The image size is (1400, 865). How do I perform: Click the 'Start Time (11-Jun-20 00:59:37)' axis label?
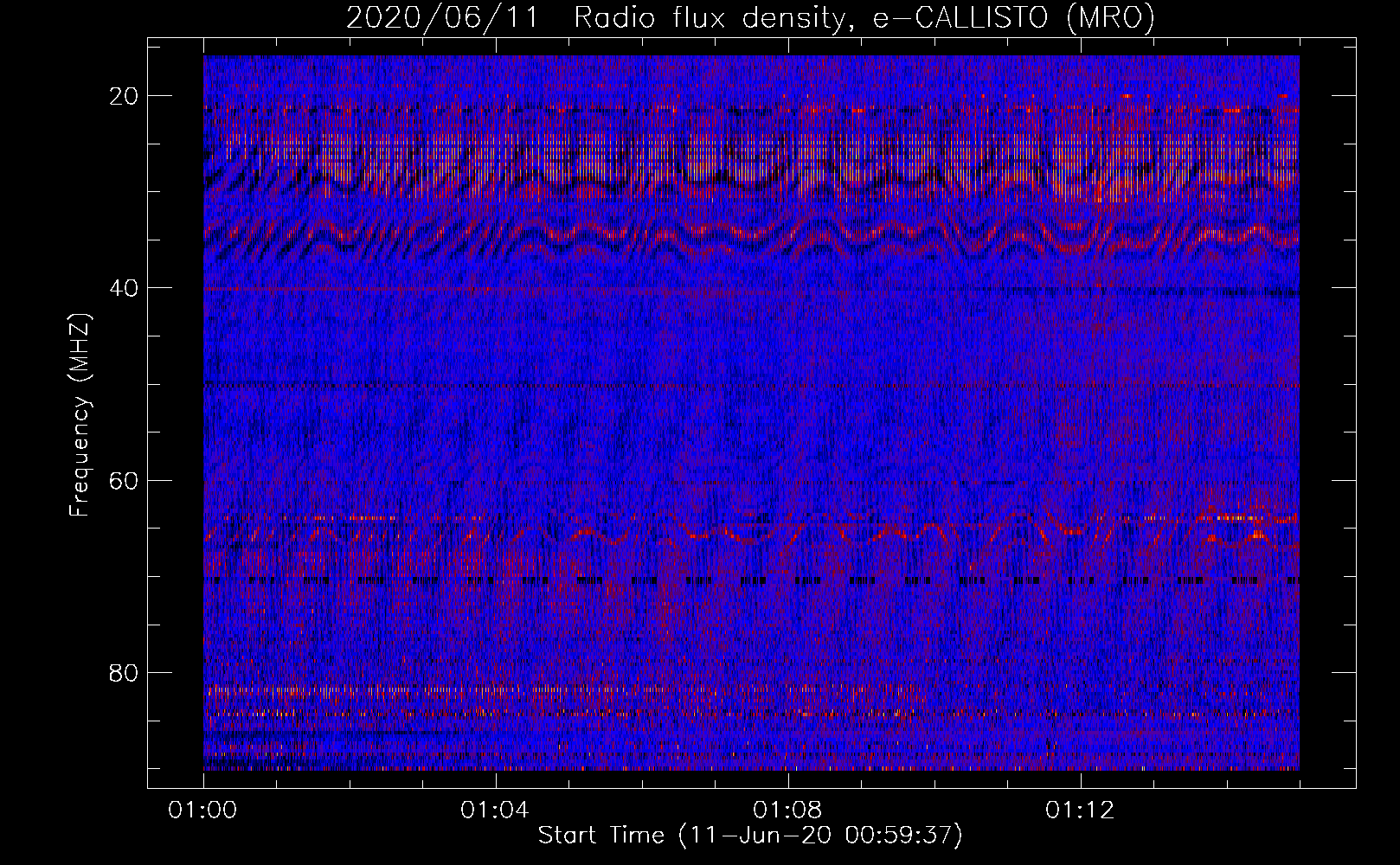click(x=750, y=836)
